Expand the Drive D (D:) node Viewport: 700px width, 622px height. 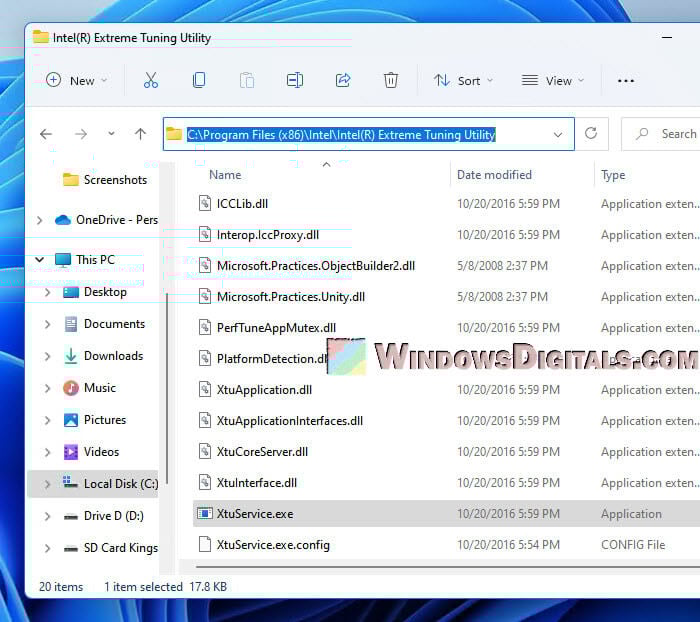point(47,516)
